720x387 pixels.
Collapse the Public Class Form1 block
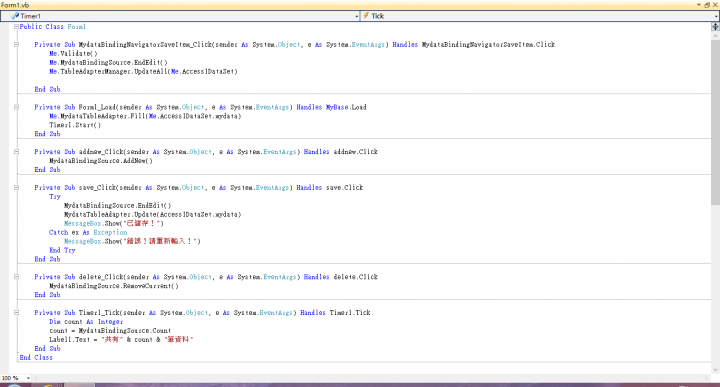[16, 27]
